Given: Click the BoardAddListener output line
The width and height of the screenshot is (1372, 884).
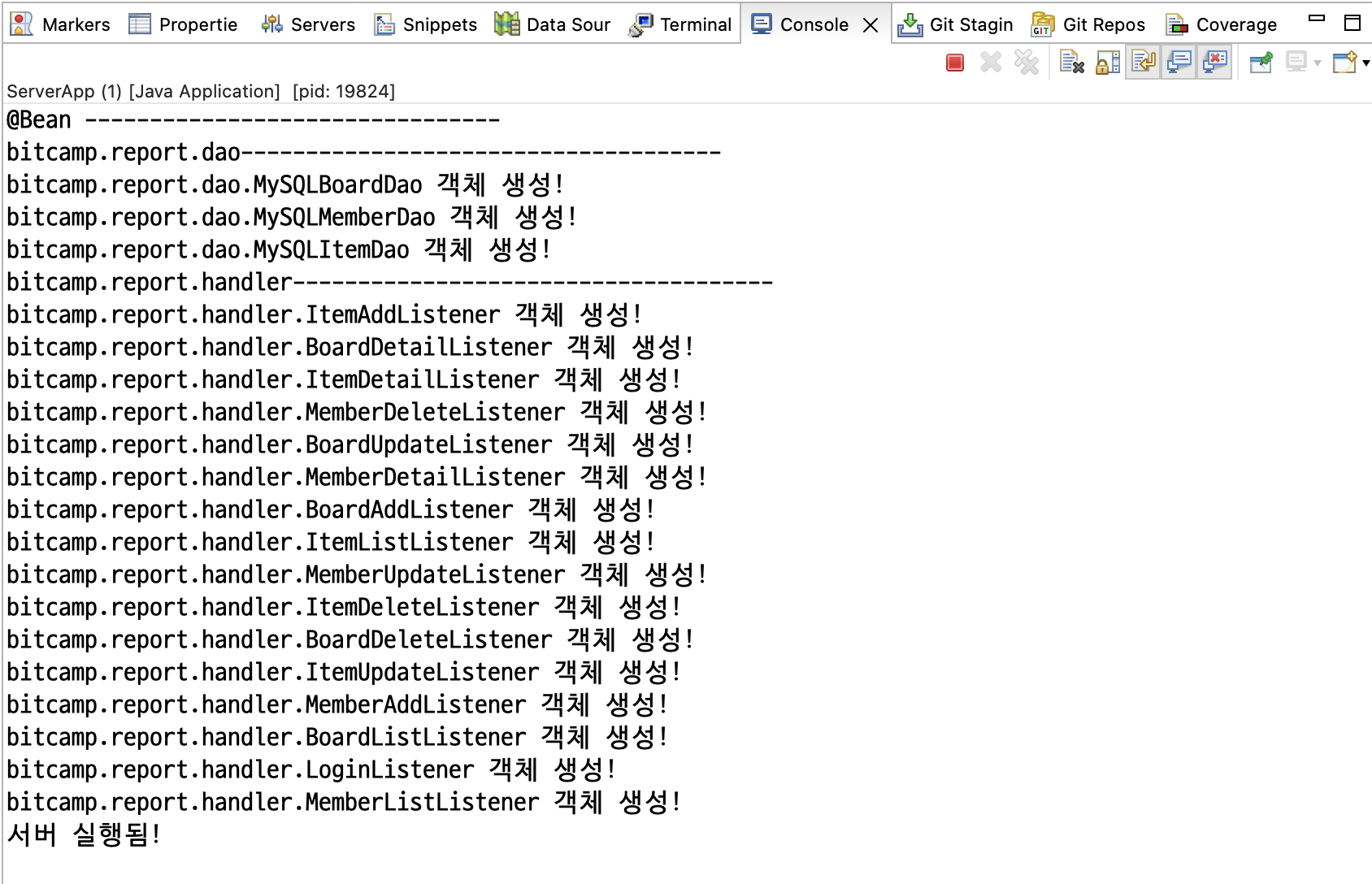Looking at the screenshot, I should [331, 509].
